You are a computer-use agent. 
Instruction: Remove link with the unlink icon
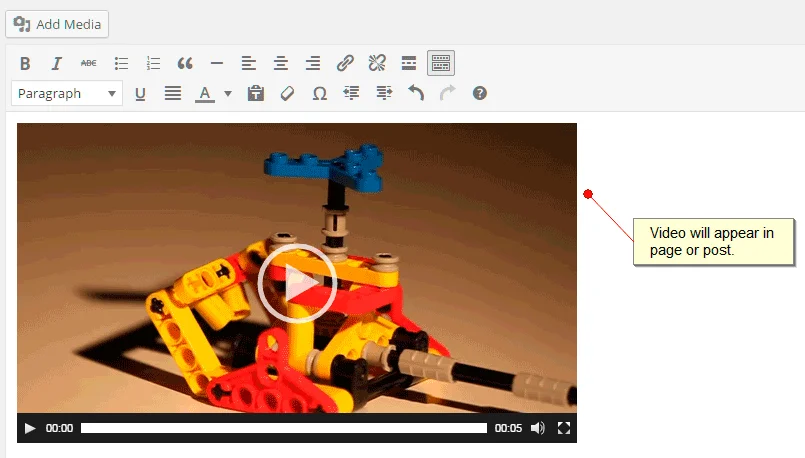tap(377, 63)
